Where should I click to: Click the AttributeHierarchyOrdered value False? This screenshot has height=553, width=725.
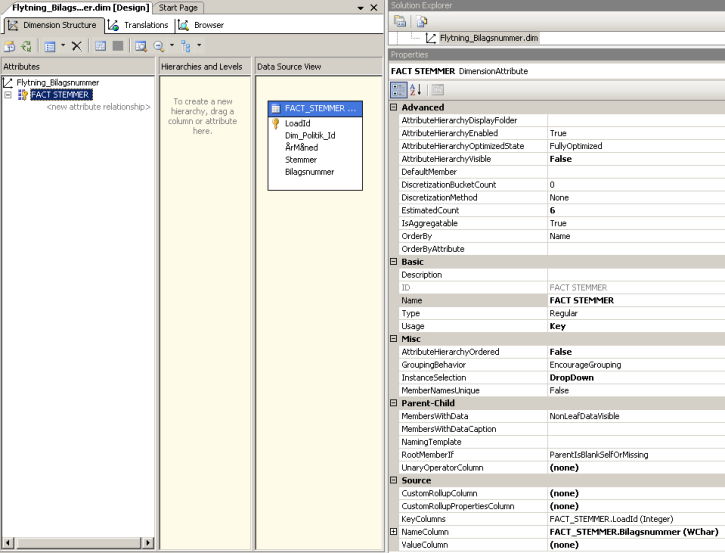[560, 352]
